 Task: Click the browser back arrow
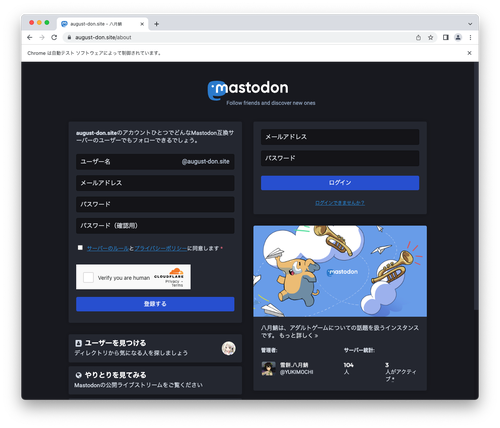pos(30,37)
